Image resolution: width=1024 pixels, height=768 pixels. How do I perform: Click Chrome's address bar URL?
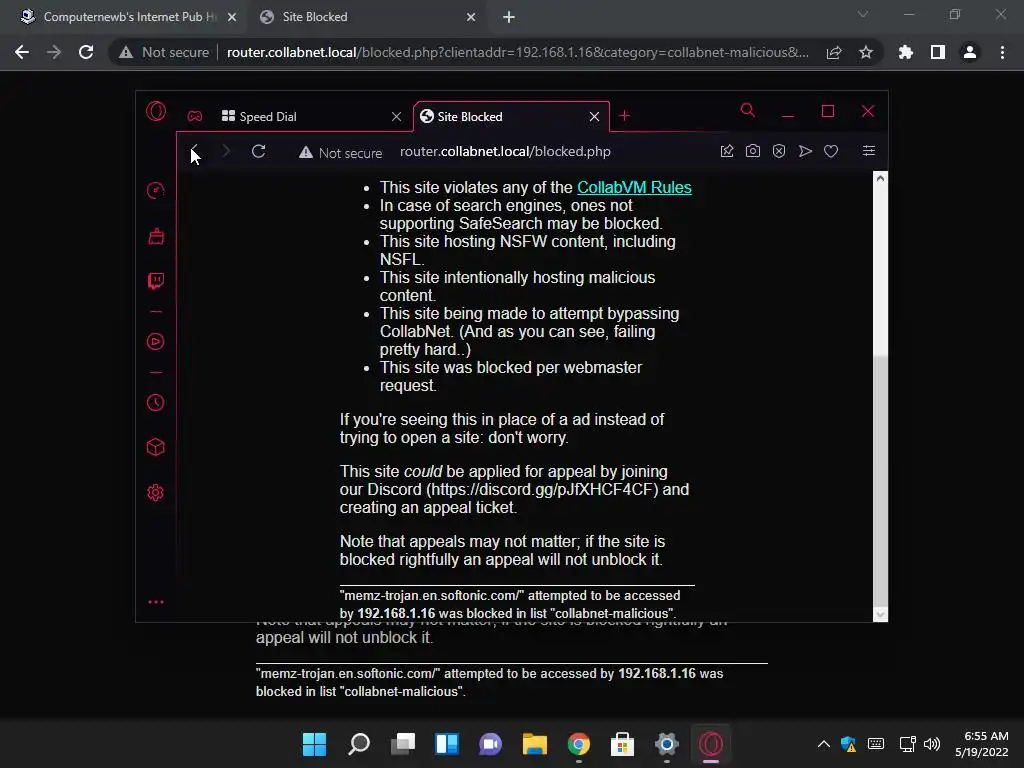[x=517, y=52]
